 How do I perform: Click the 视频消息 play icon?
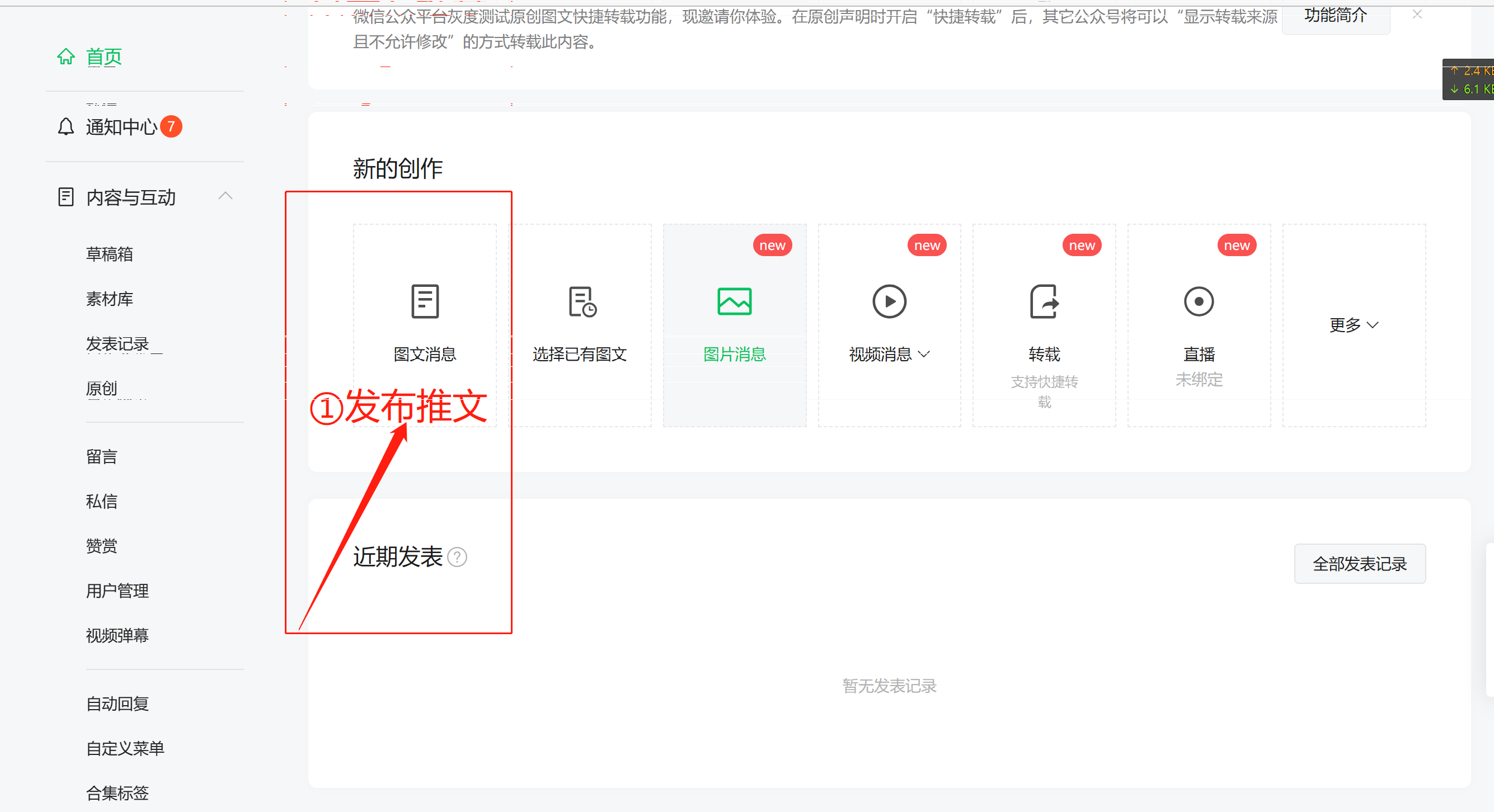pyautogui.click(x=889, y=301)
